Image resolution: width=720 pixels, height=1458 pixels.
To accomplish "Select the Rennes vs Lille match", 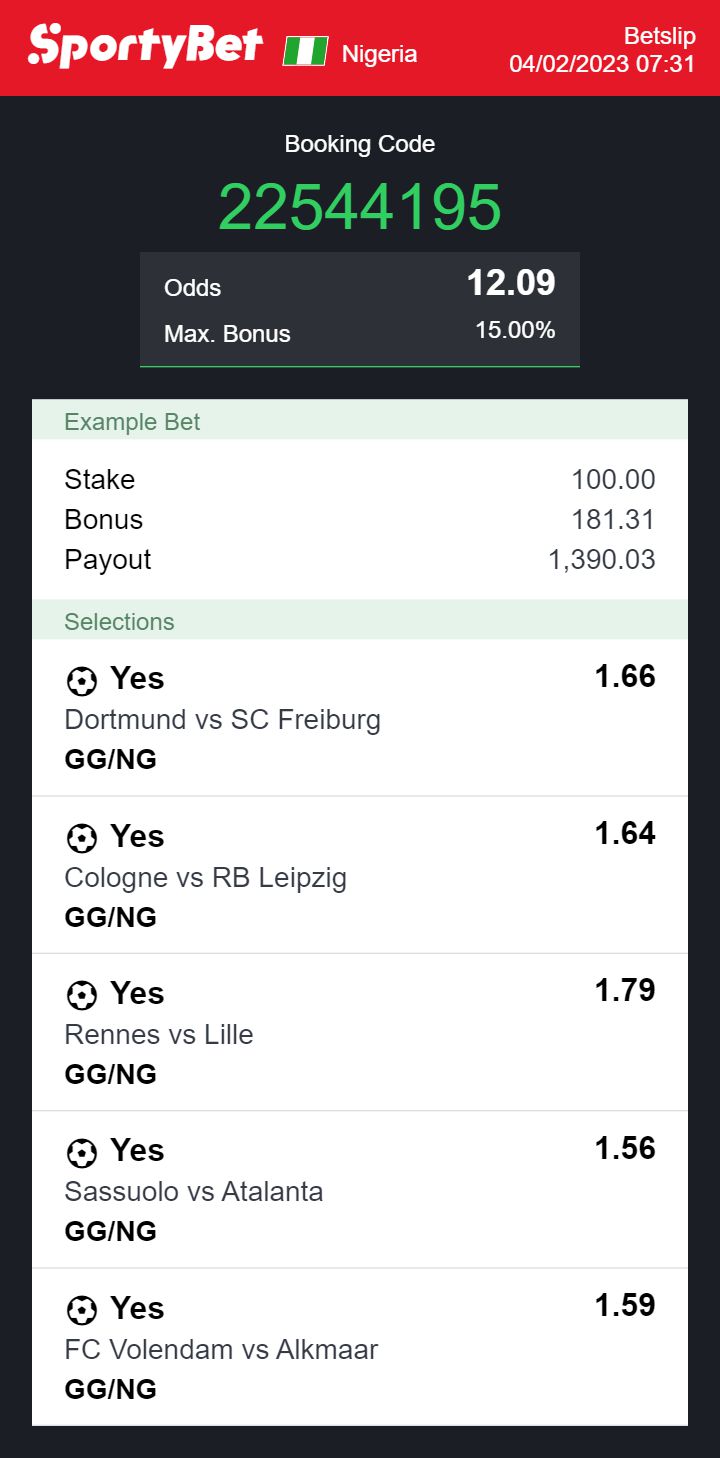I will 159,1035.
